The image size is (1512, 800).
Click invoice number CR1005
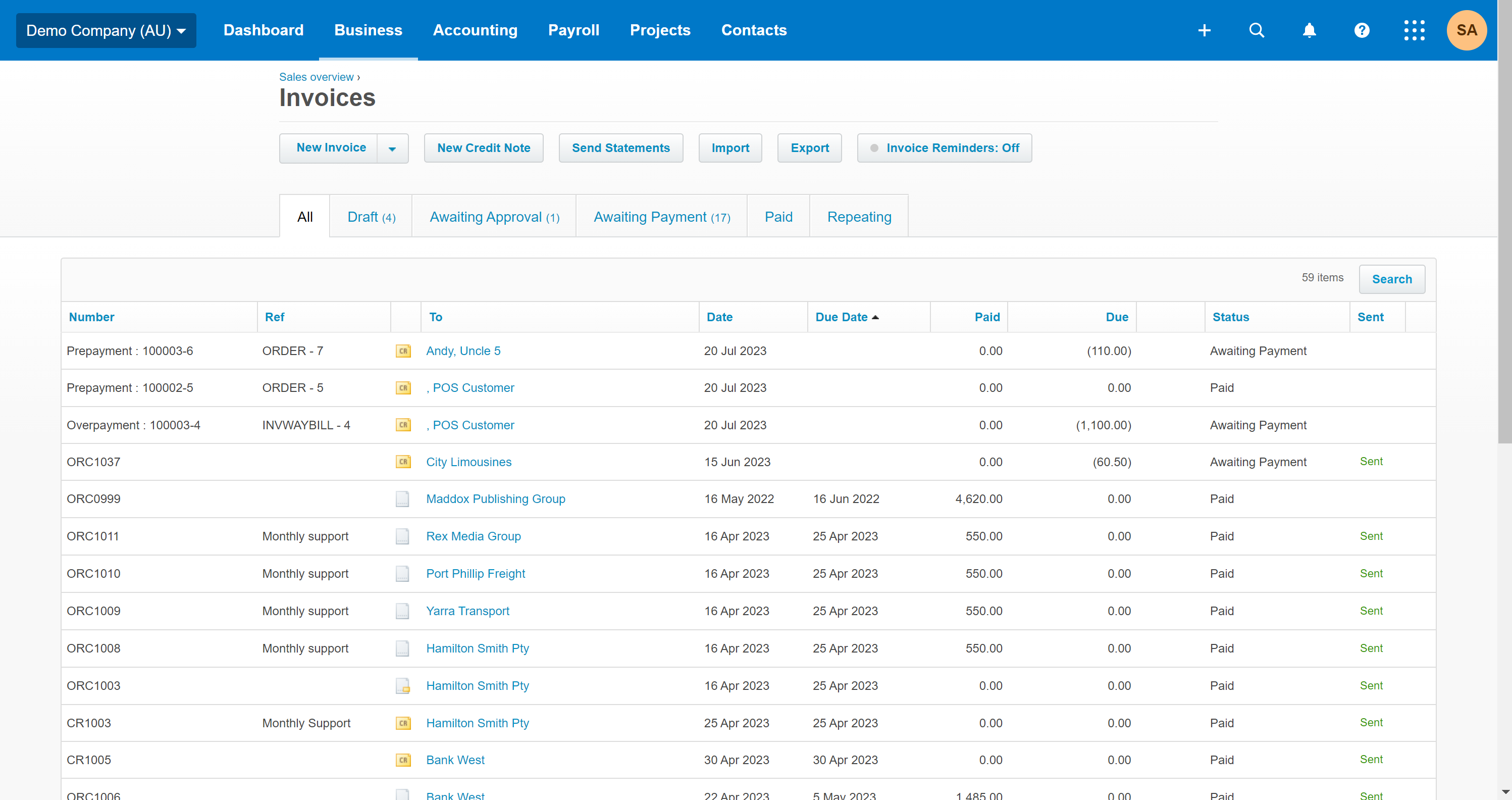pos(89,760)
